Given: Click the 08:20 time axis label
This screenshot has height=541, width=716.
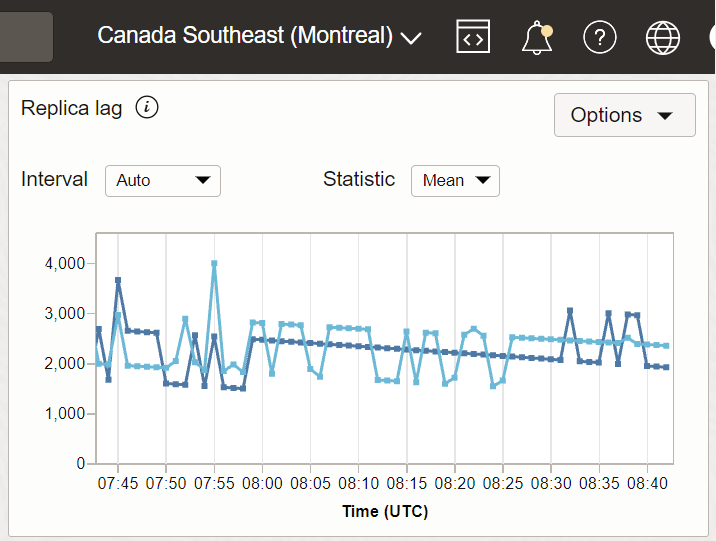Looking at the screenshot, I should tap(454, 483).
